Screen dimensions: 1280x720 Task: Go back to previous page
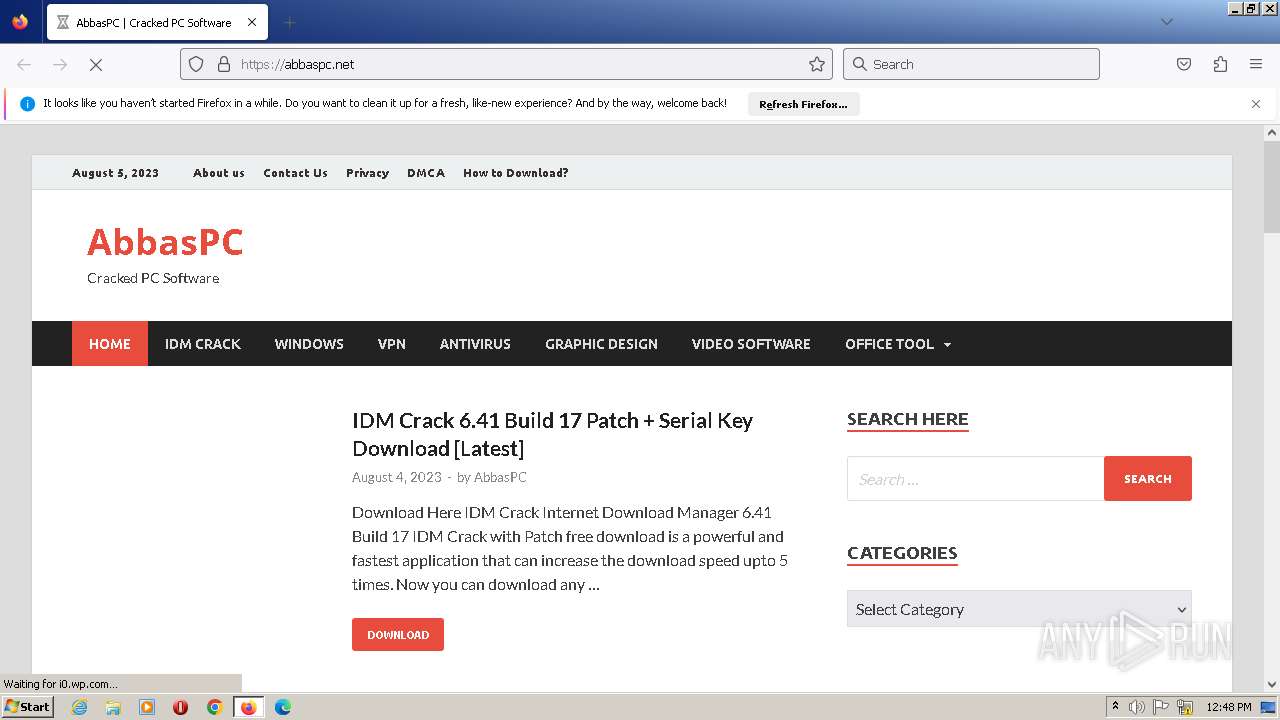24,64
